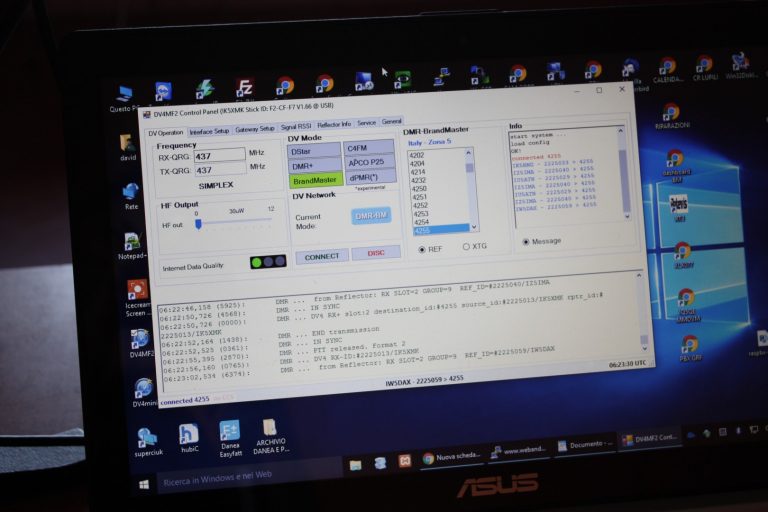This screenshot has width=768, height=512.
Task: Select the C4FM DV mode button
Action: pos(369,147)
